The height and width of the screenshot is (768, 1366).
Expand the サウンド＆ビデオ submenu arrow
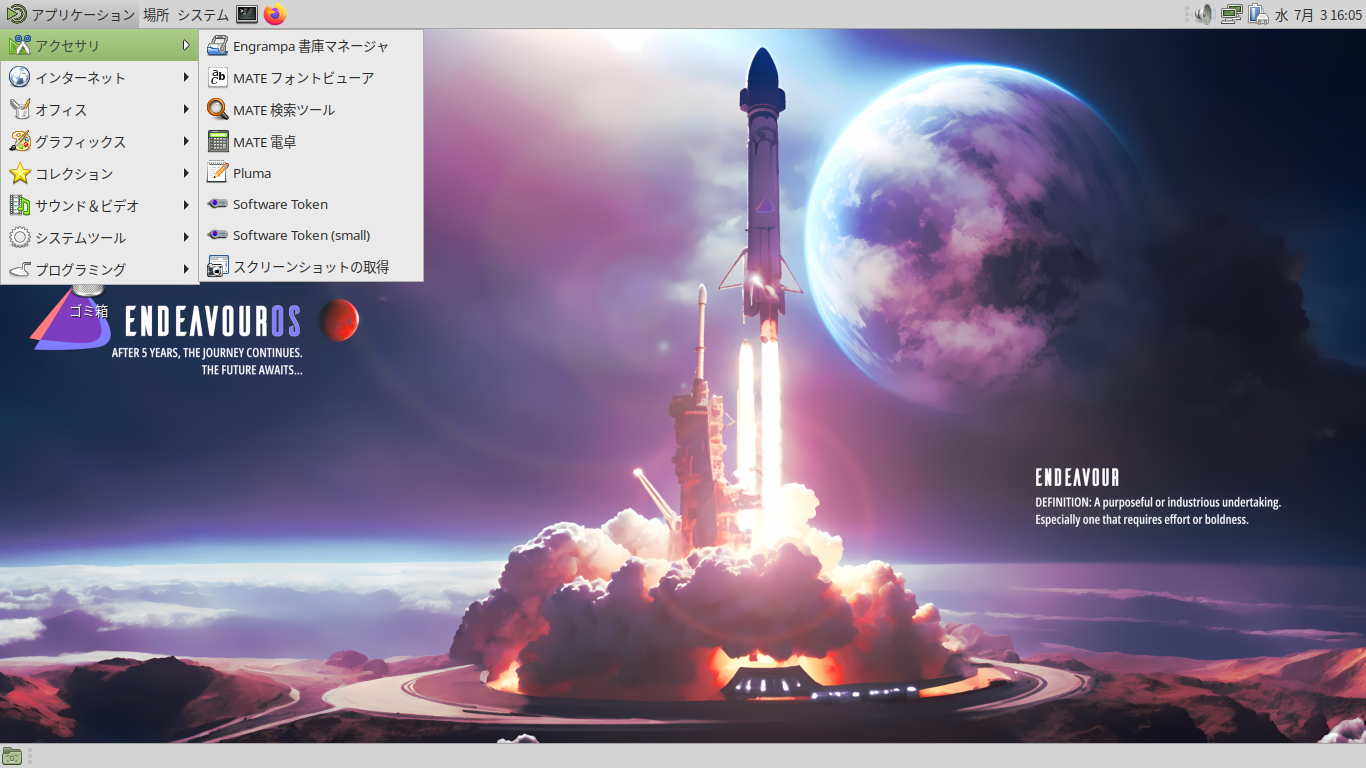(186, 205)
